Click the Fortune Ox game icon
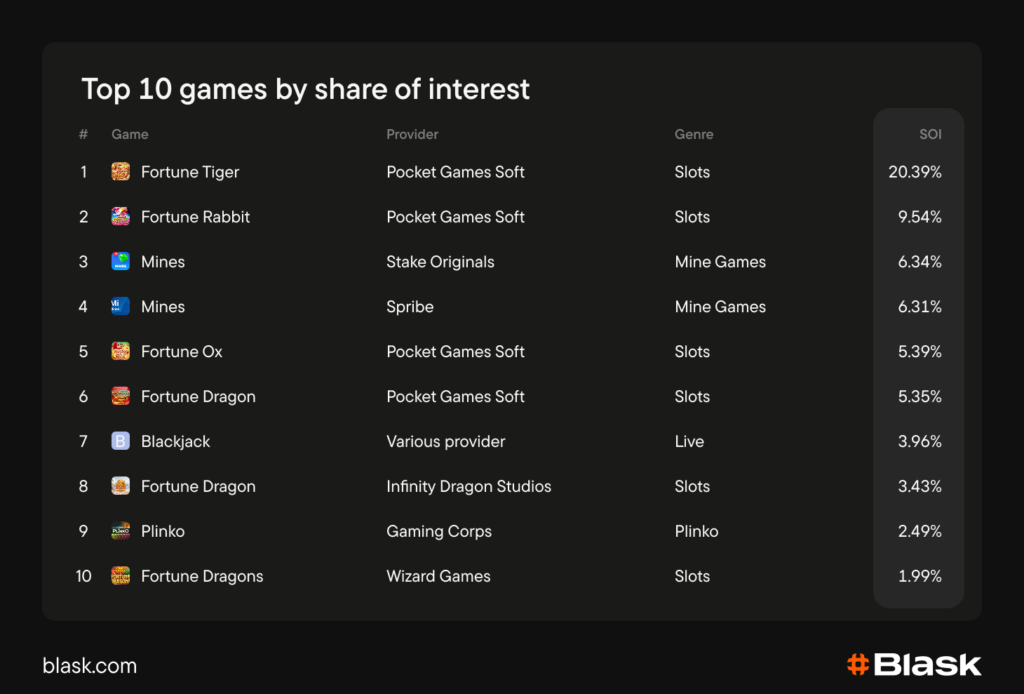1024x694 pixels. click(x=120, y=352)
